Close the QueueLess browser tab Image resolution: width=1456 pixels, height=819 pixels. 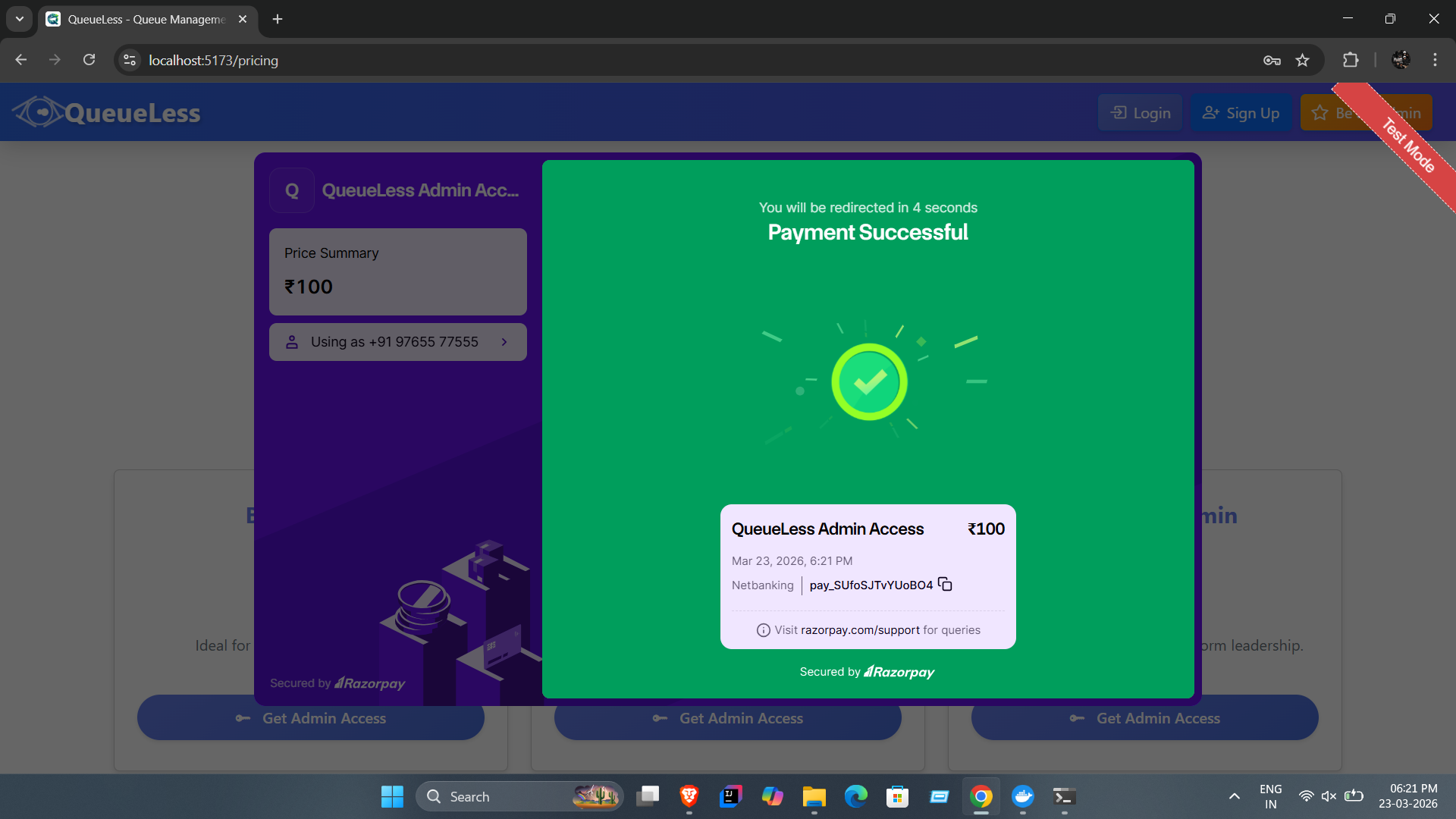(x=243, y=19)
